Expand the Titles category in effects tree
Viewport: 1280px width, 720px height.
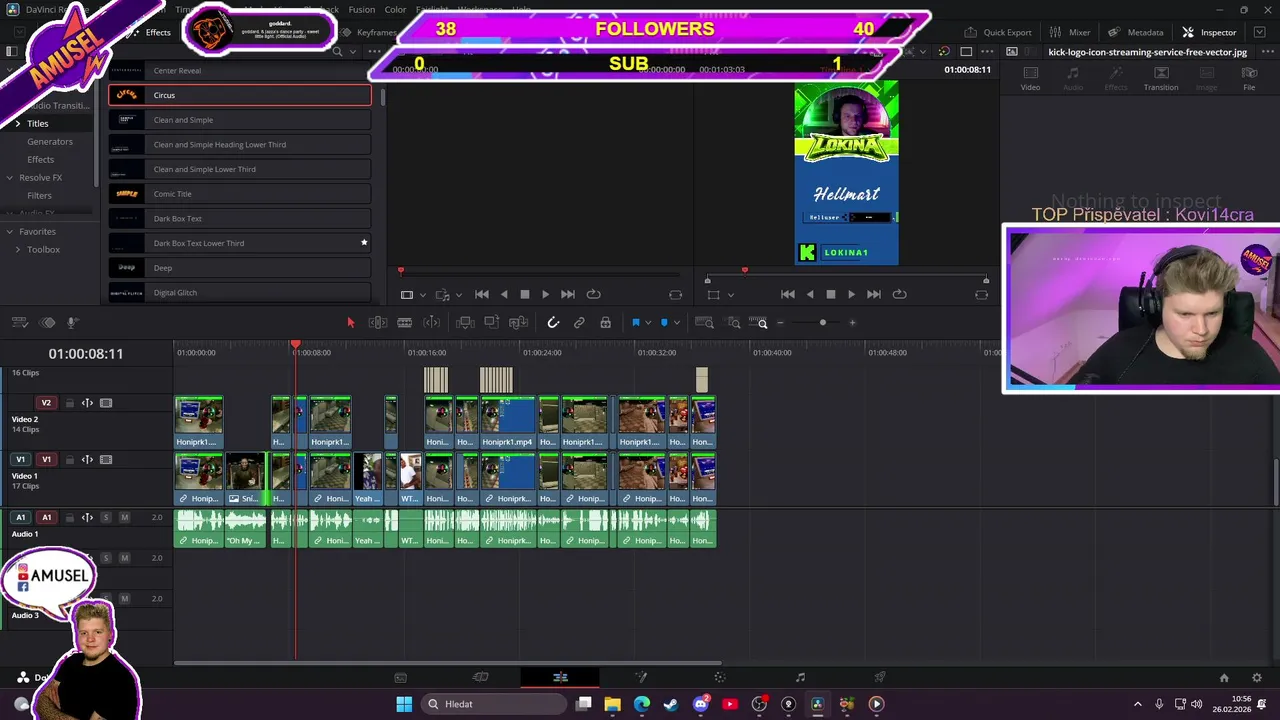click(17, 123)
